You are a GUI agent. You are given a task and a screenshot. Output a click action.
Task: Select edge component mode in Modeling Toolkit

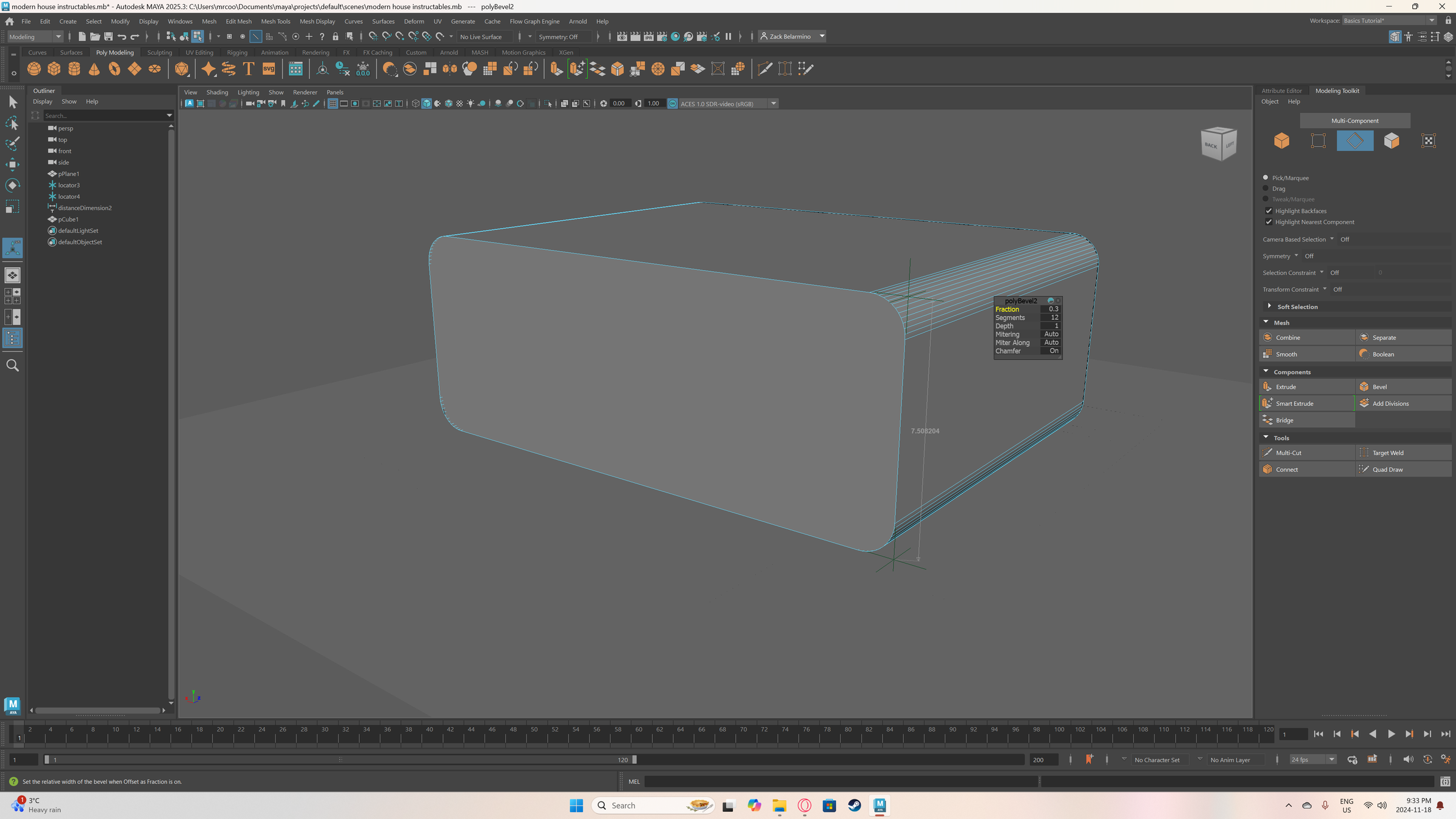tap(1354, 141)
